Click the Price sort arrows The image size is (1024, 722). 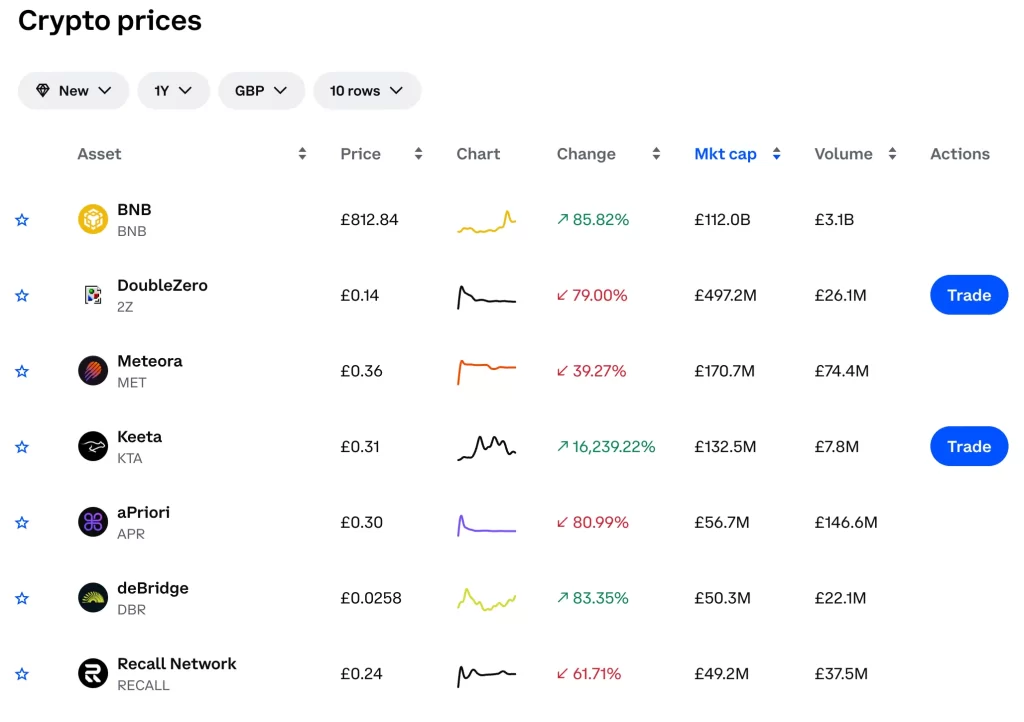[419, 154]
